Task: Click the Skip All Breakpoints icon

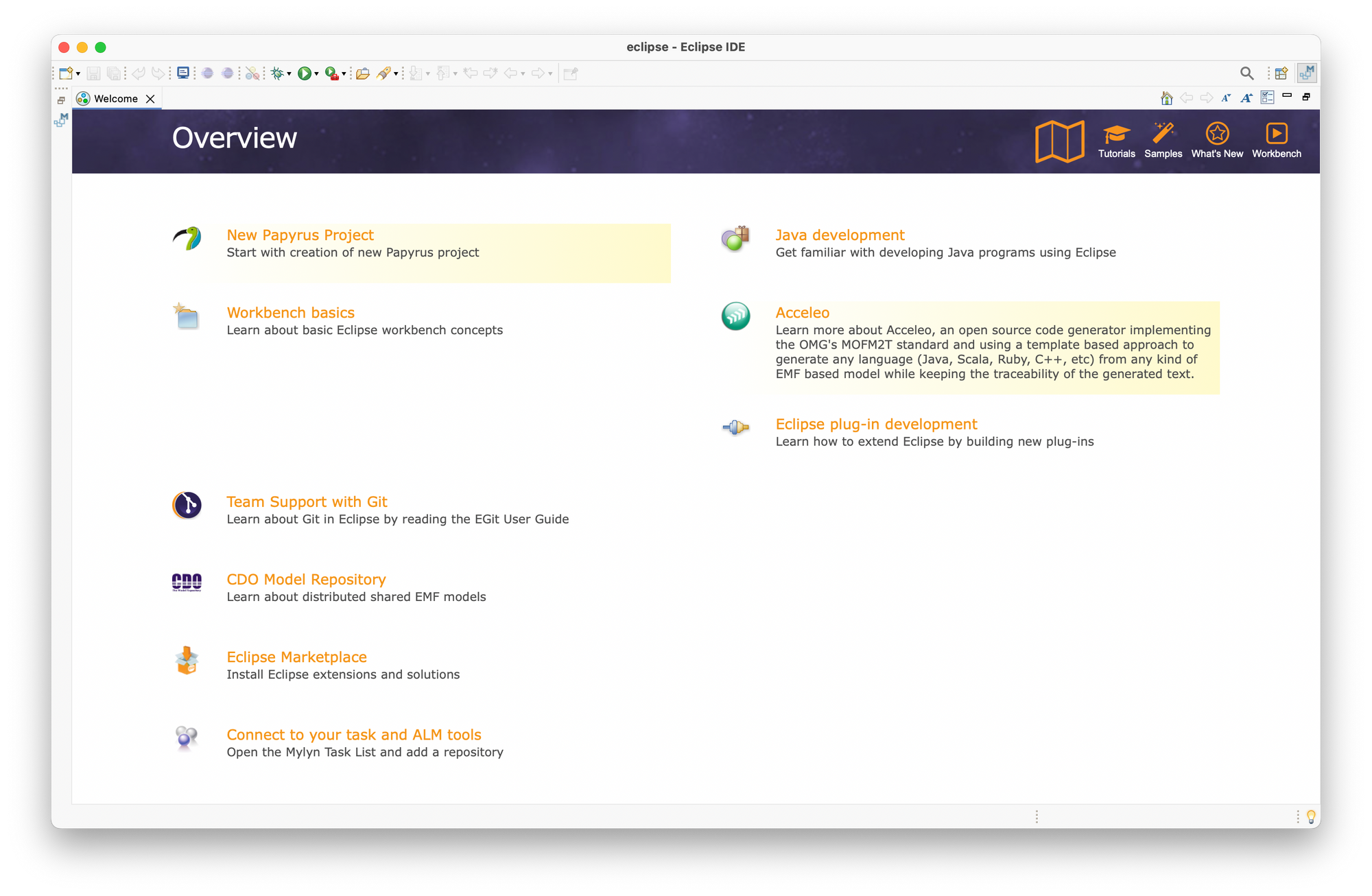Action: click(x=252, y=73)
